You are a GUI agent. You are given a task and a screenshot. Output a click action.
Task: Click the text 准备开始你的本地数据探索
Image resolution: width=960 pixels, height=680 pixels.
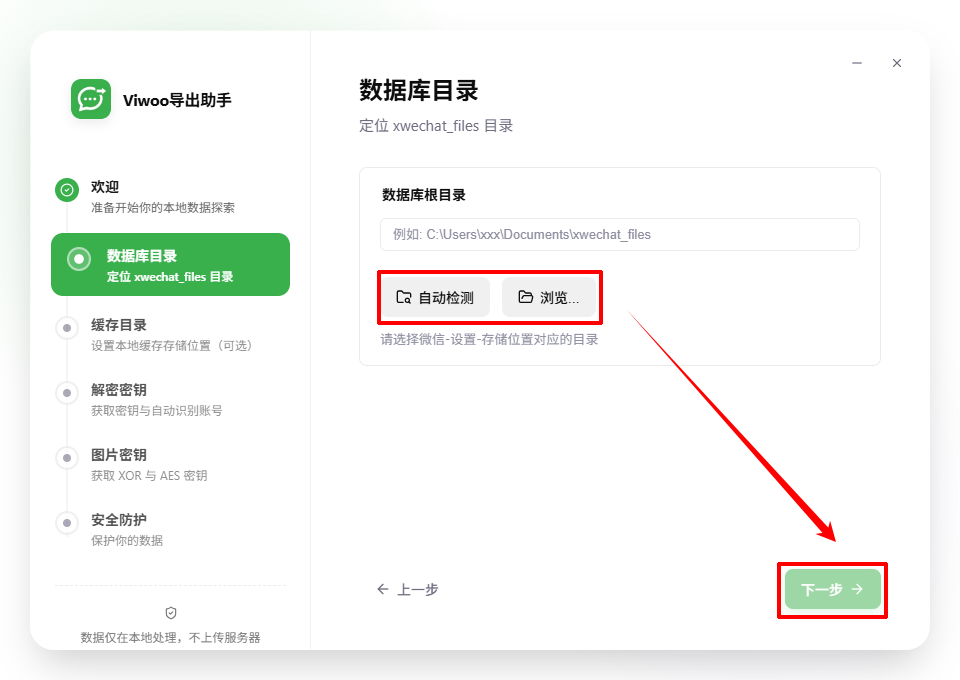click(x=163, y=207)
